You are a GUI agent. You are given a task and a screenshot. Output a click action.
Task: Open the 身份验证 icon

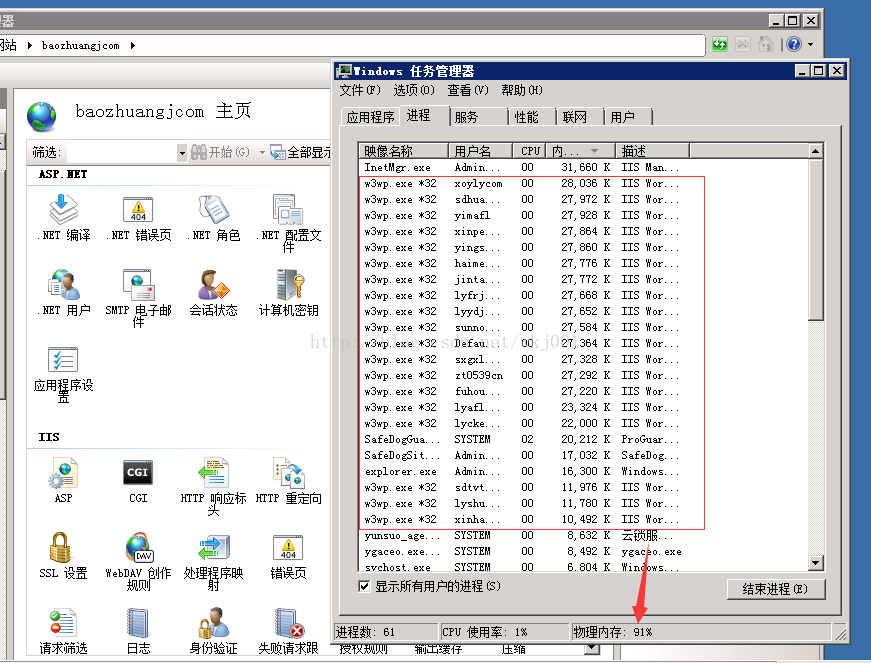click(213, 623)
